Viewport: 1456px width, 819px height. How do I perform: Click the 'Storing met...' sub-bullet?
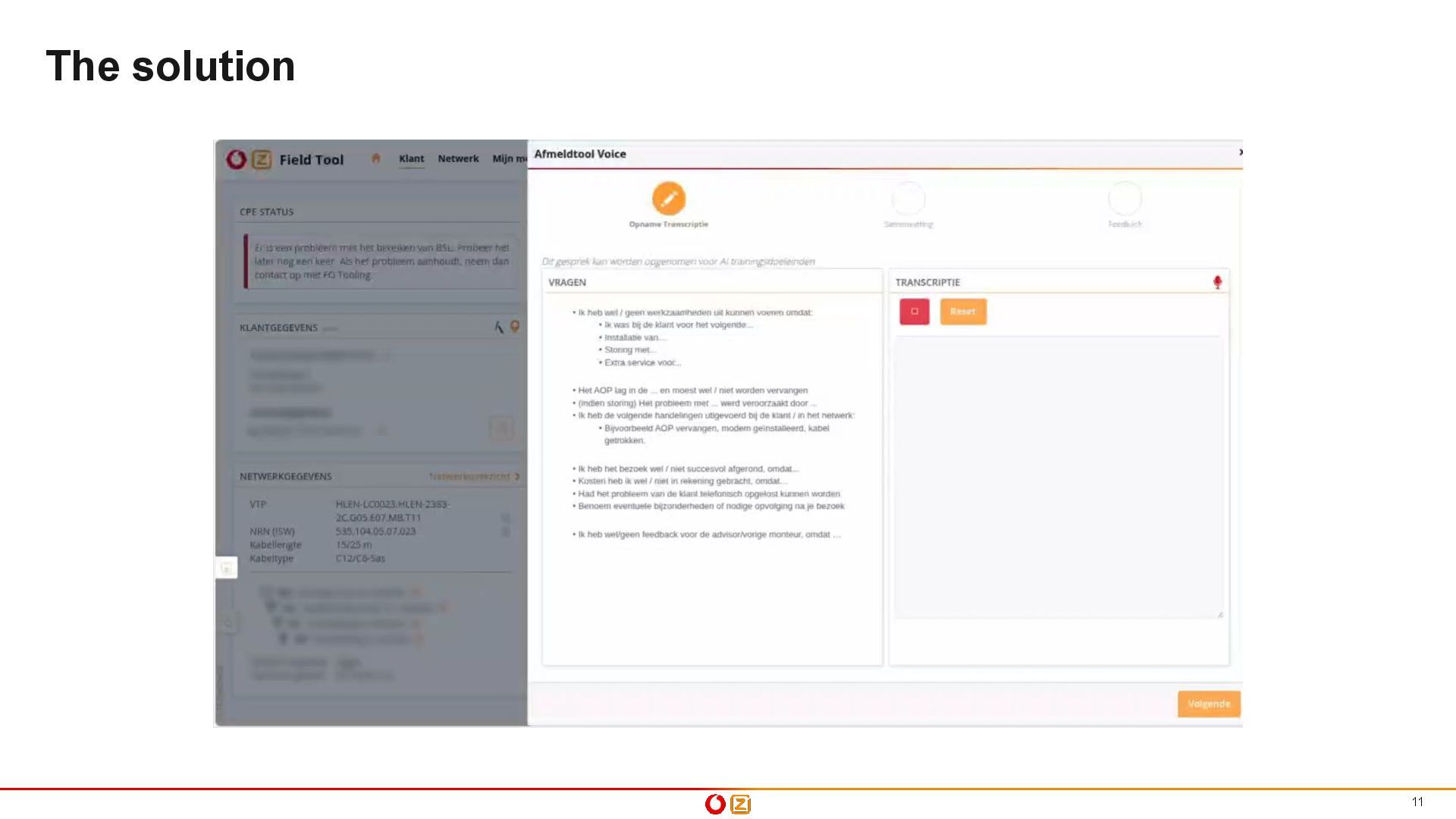point(629,350)
